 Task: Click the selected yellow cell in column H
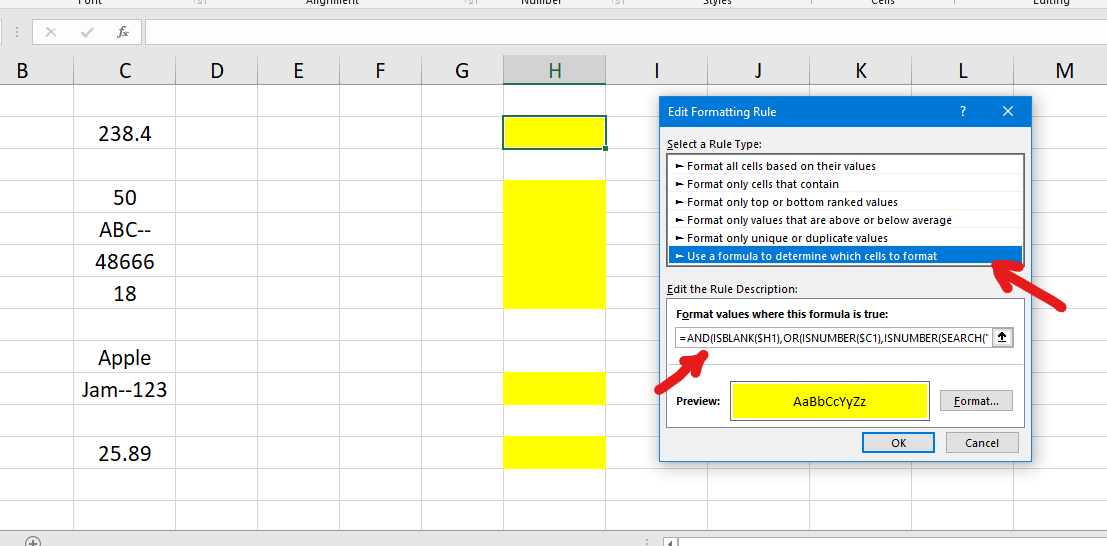point(554,133)
